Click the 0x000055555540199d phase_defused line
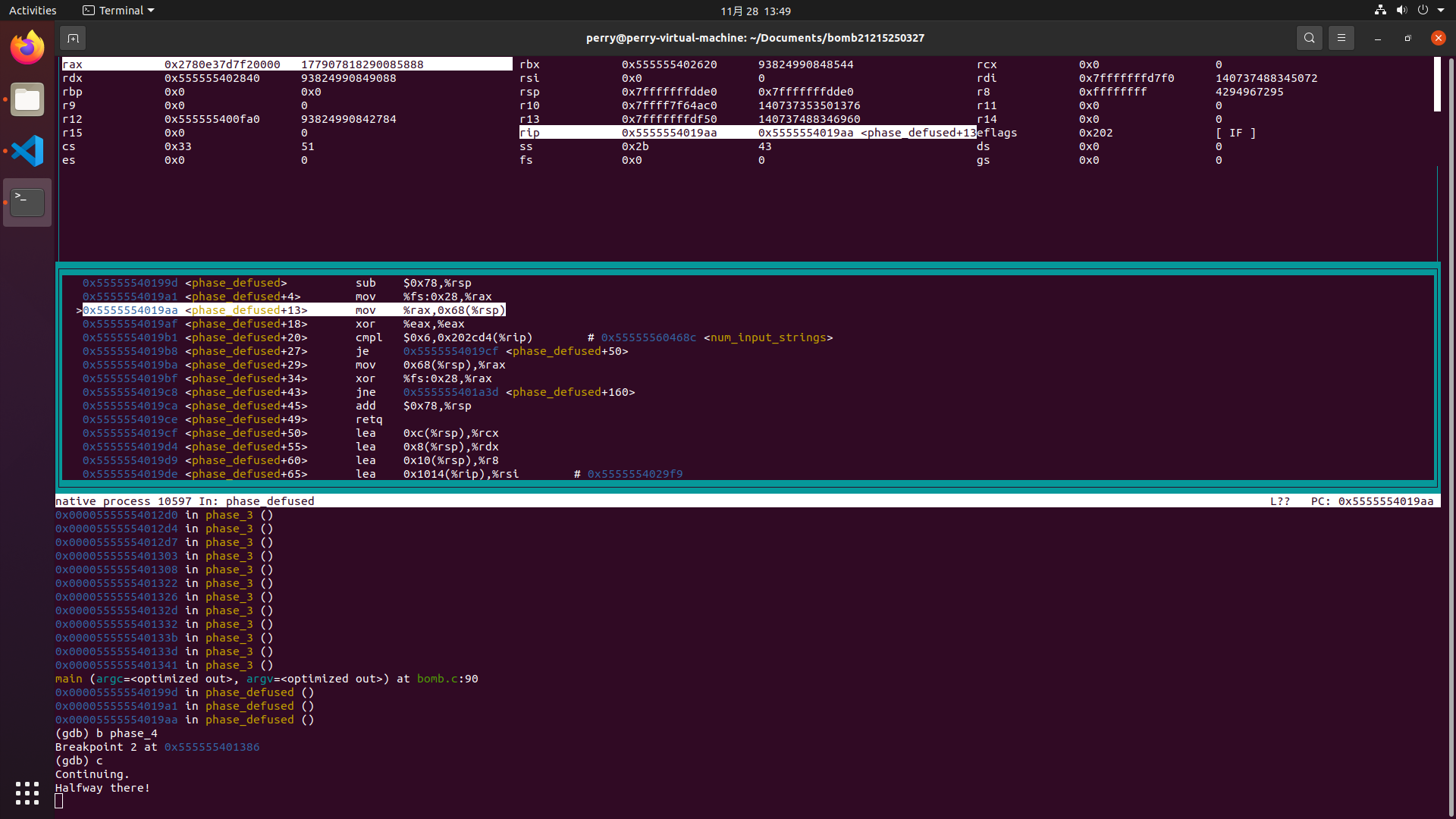 coord(184,692)
